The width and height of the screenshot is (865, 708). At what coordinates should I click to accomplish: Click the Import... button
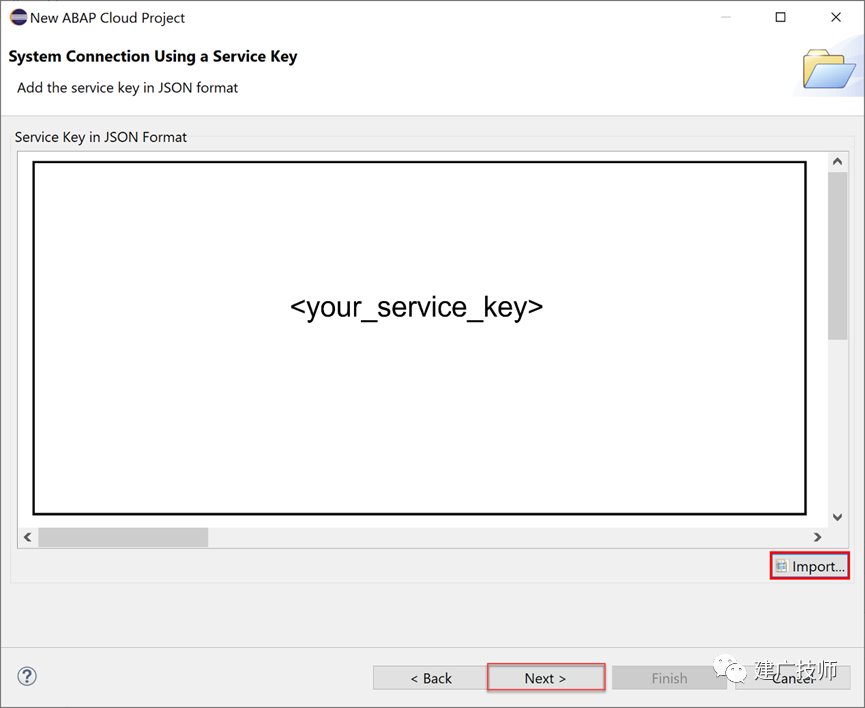click(810, 566)
